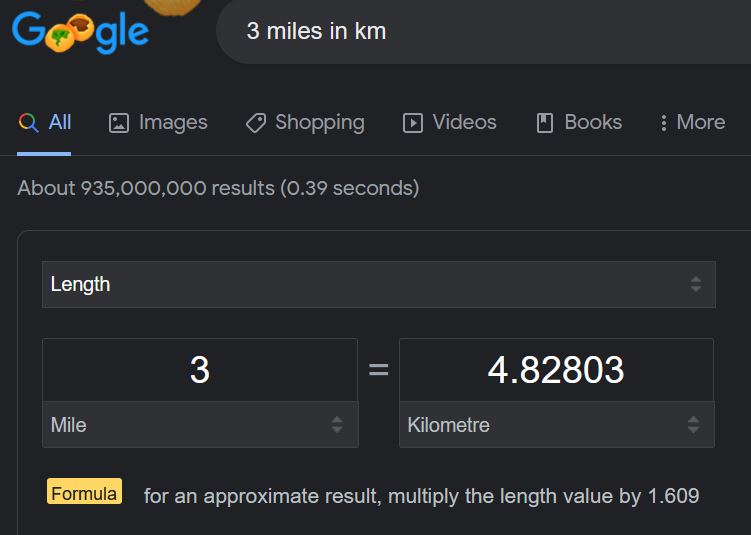Click the Videos play icon
Screen dimensions: 751x535
(x=413, y=123)
